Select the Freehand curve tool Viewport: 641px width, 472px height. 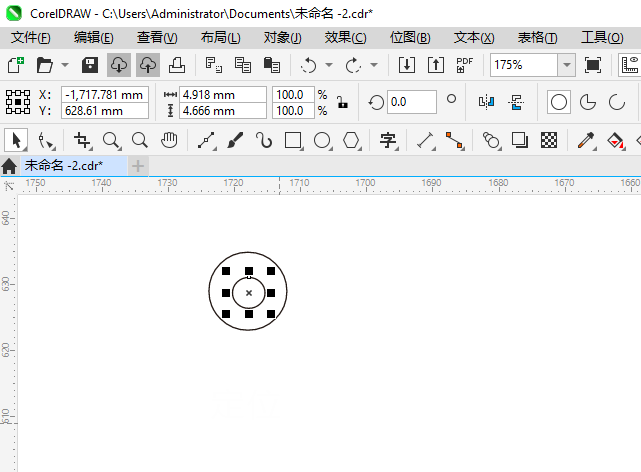(207, 141)
